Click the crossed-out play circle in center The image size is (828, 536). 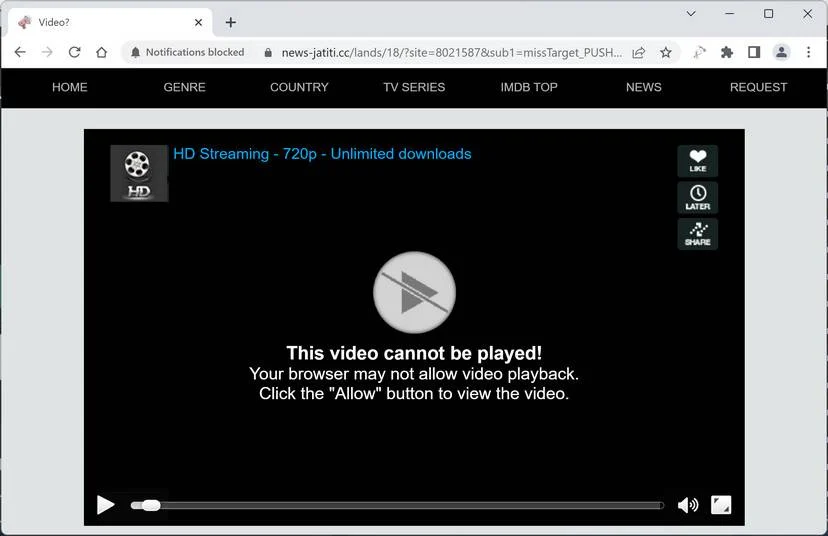(415, 292)
